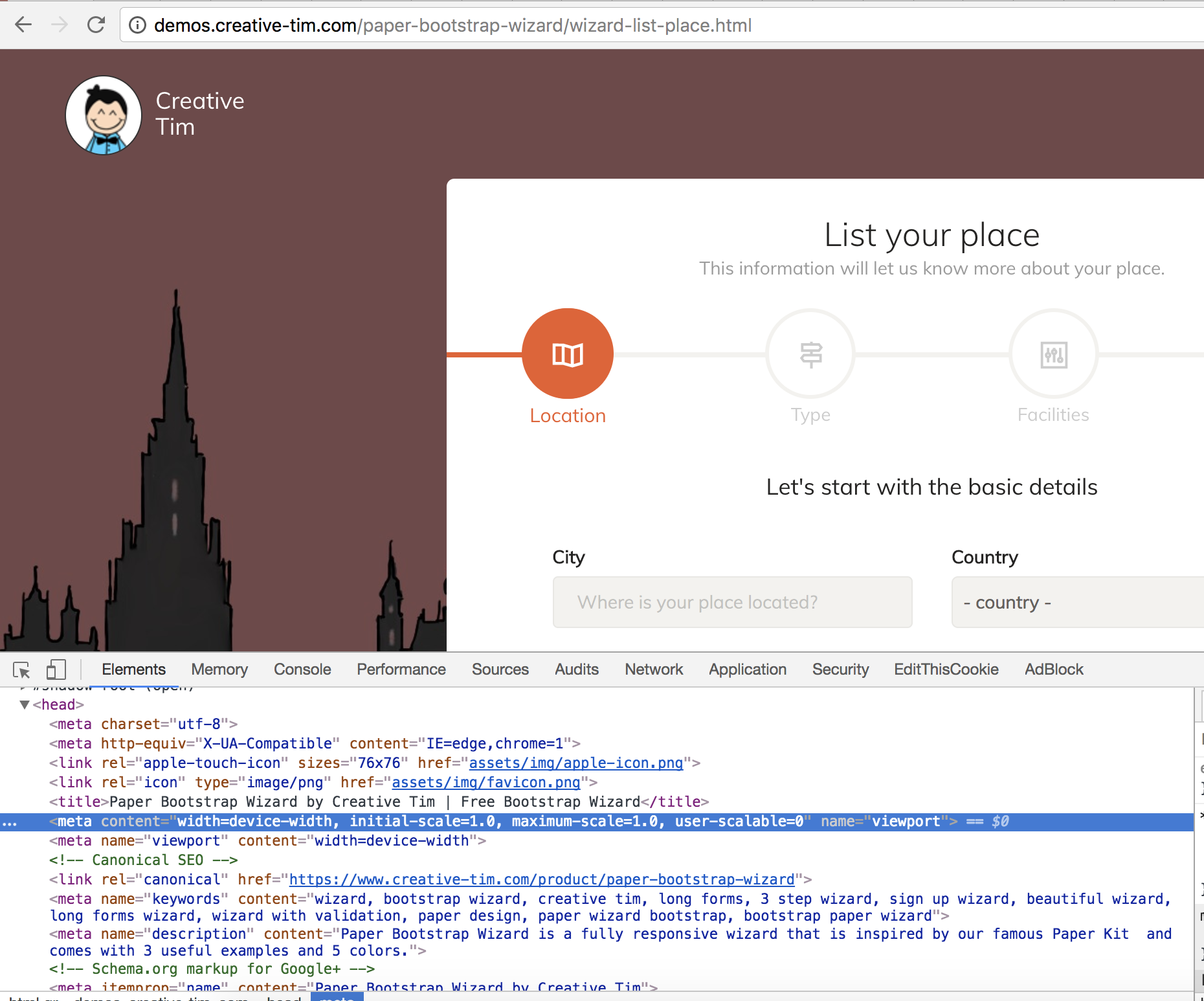Screen dimensions: 1204x1001
Task: Open the page info icon in address bar
Action: click(137, 25)
